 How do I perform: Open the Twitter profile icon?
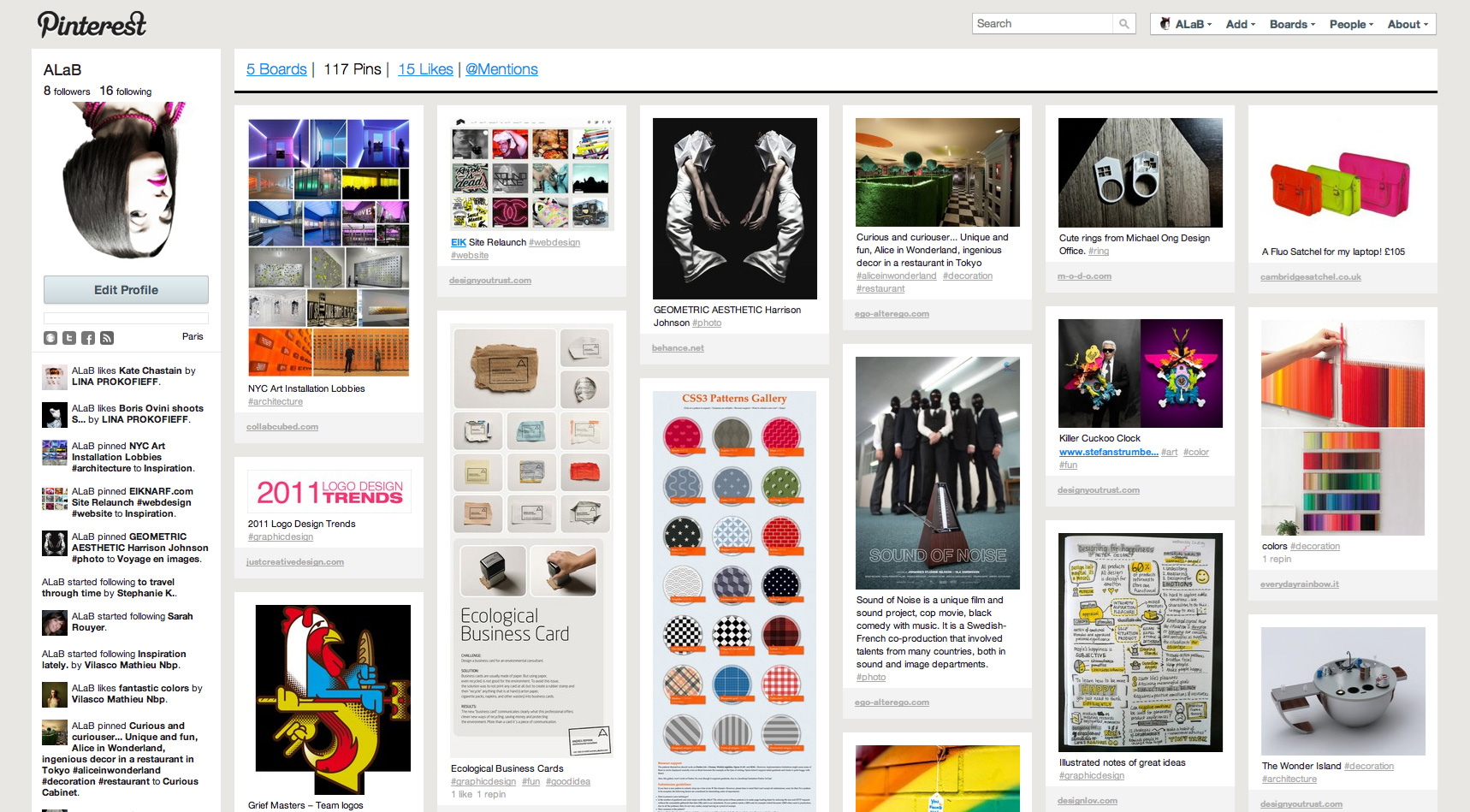(69, 338)
